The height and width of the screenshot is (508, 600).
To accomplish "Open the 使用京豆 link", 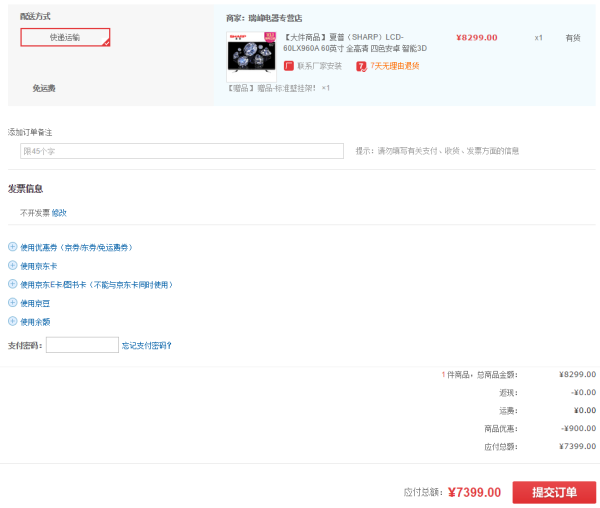I will [x=35, y=303].
